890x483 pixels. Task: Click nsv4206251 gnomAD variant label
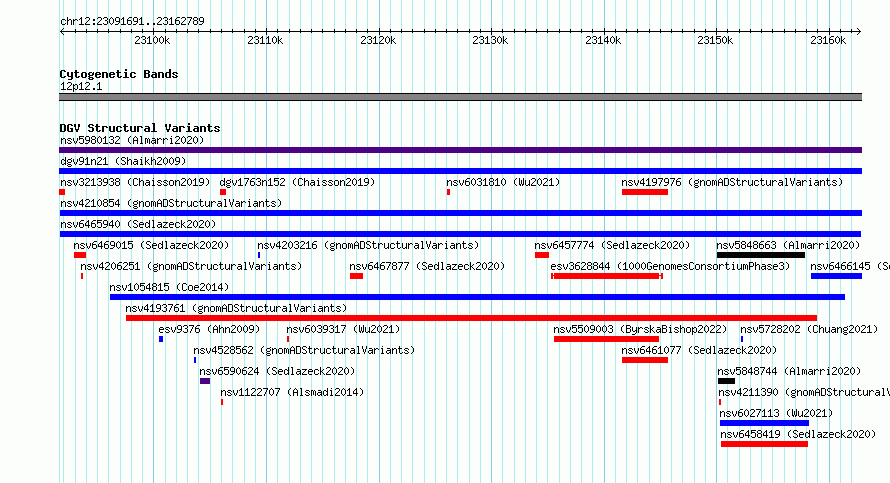(191, 266)
